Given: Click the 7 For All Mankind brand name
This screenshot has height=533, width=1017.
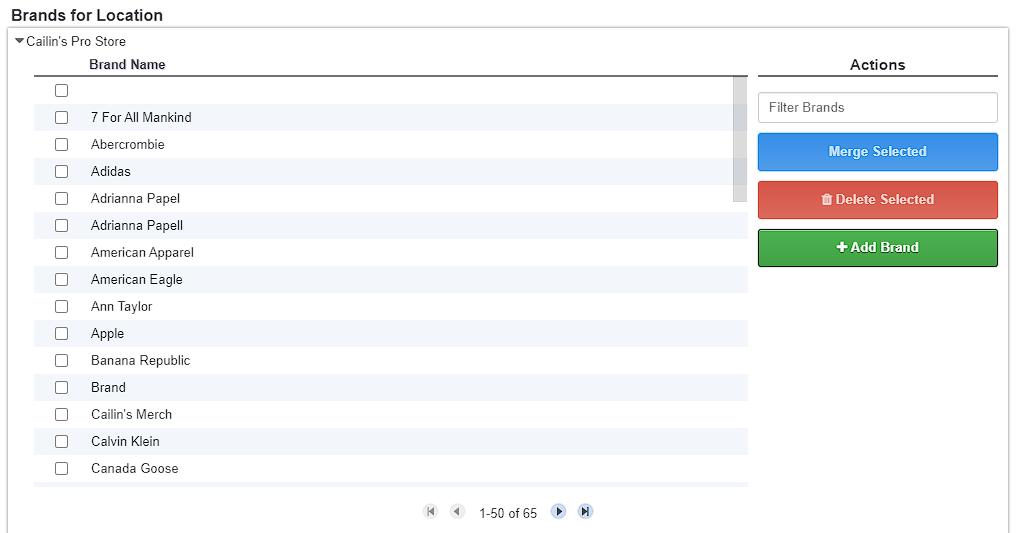Looking at the screenshot, I should (141, 117).
